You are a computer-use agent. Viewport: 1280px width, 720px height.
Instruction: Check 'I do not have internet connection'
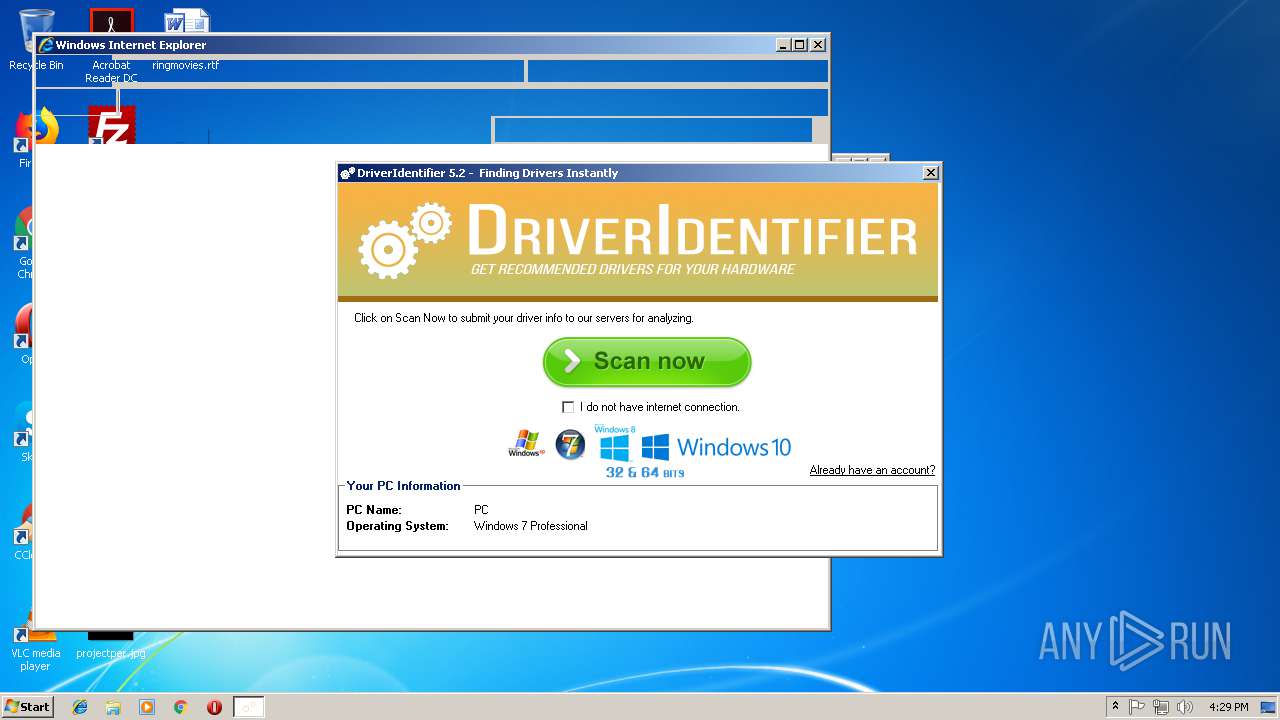[x=568, y=407]
